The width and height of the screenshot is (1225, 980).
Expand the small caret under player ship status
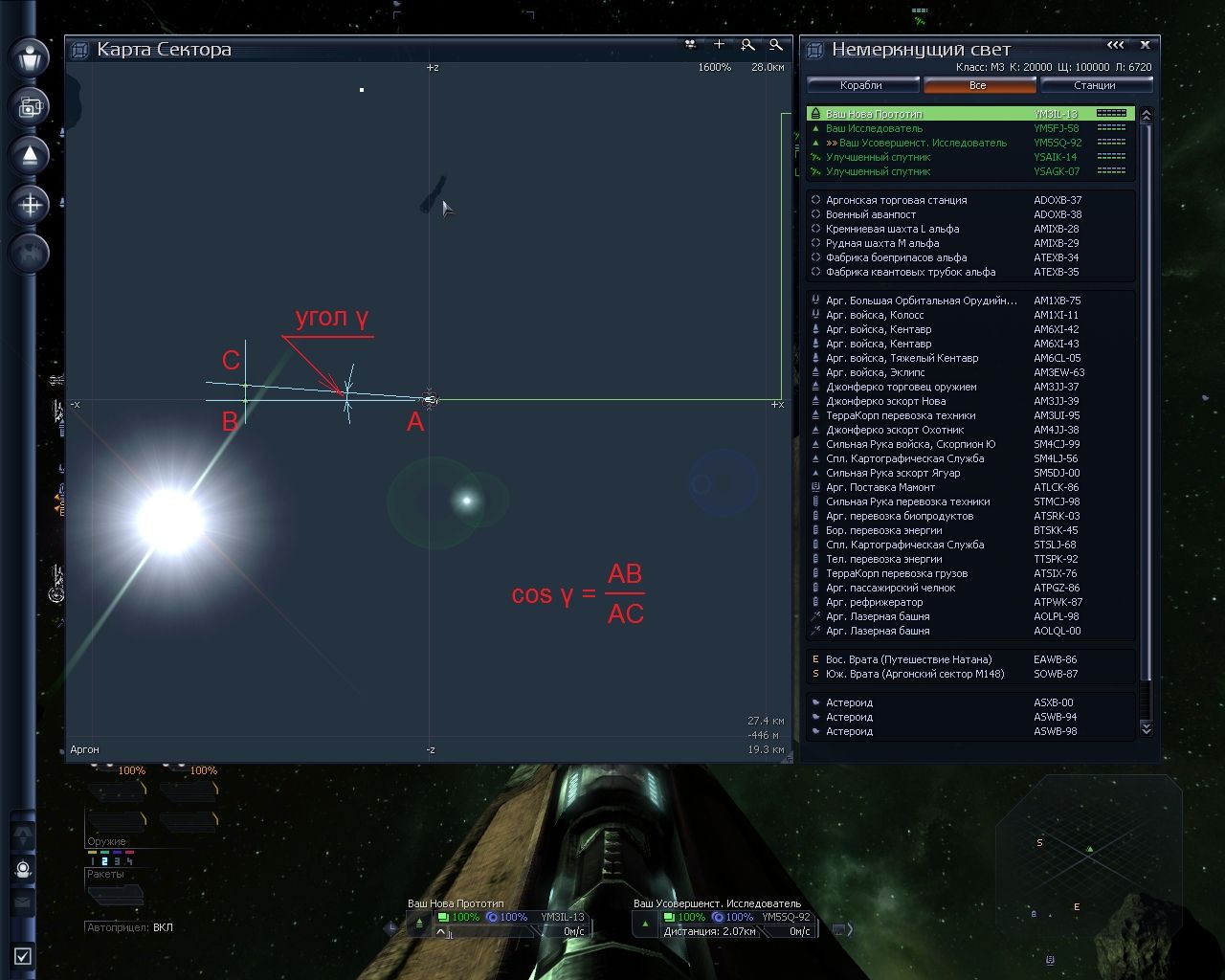[441, 931]
